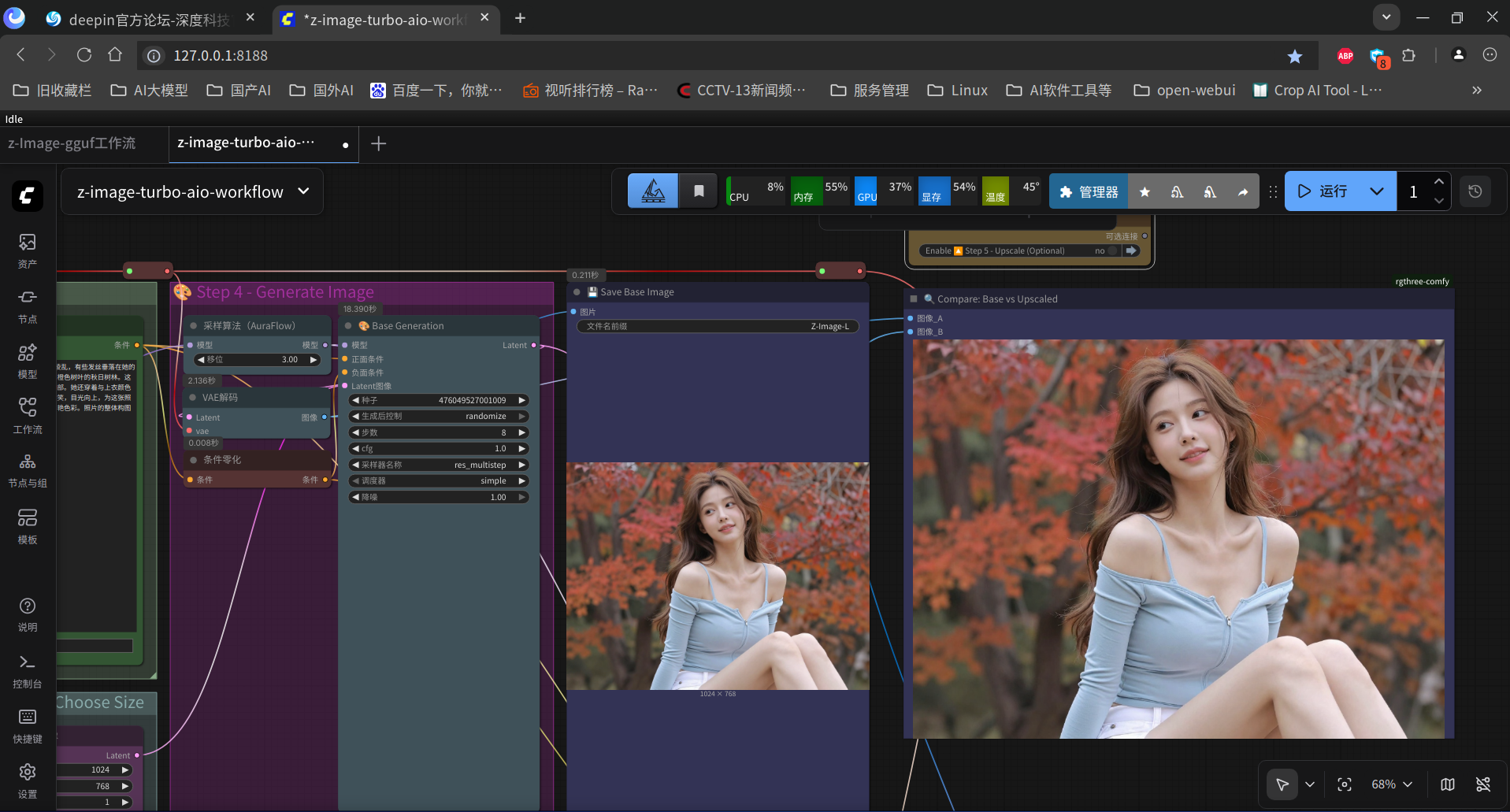Click the star icon beside 管理器
This screenshot has height=812, width=1510.
(x=1145, y=191)
